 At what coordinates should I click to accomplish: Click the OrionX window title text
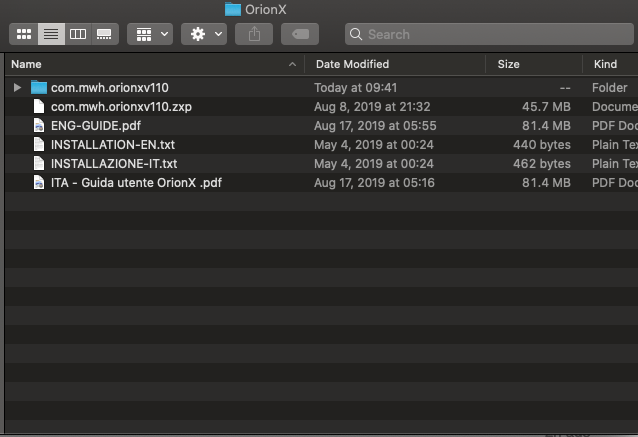[x=266, y=9]
